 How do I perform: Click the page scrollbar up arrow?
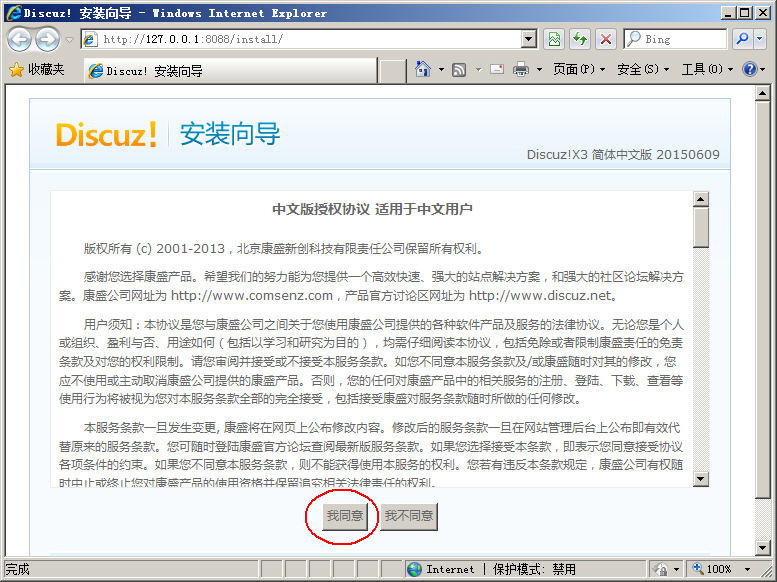(762, 93)
